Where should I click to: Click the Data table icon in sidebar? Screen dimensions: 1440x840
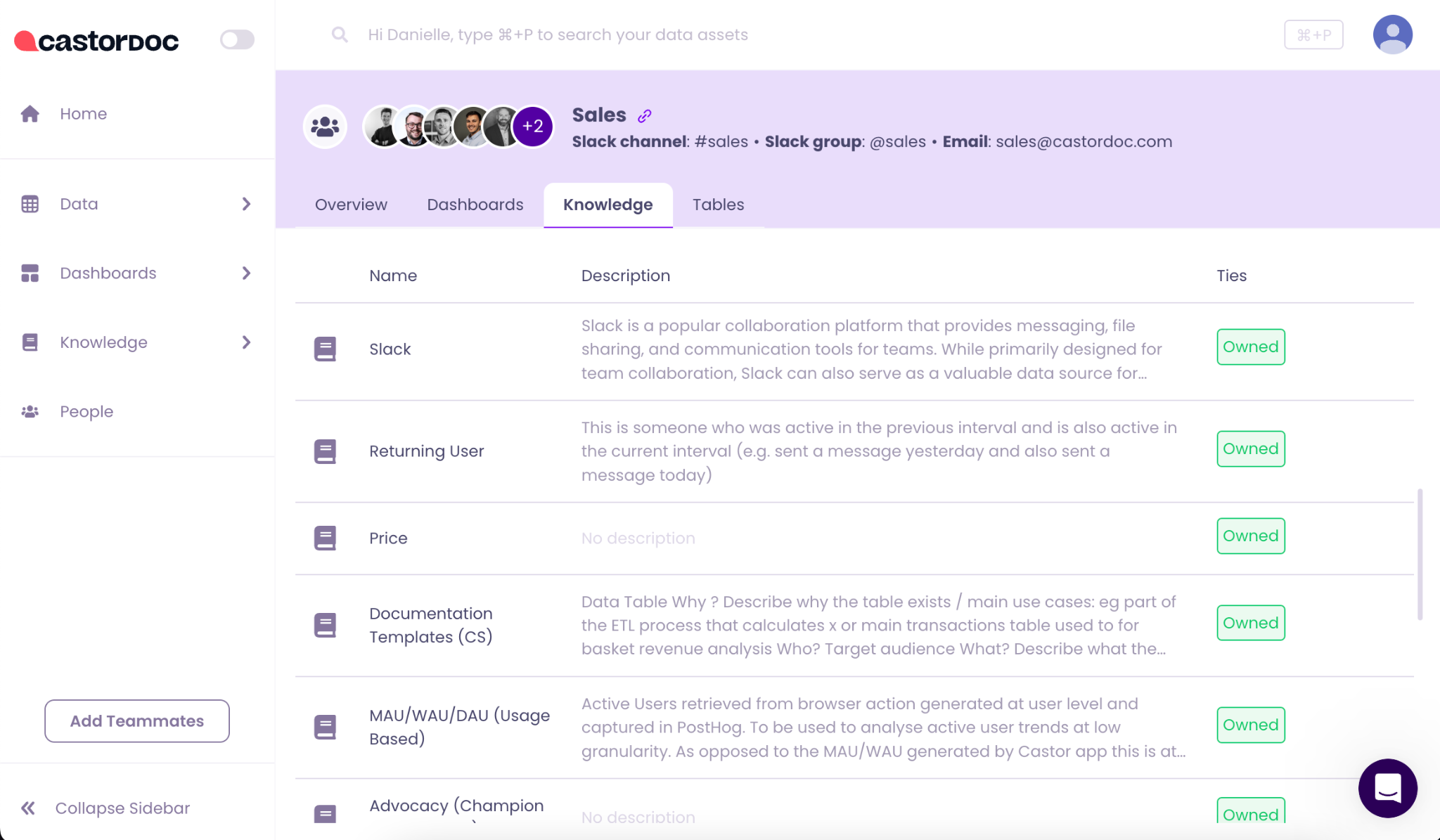(30, 203)
